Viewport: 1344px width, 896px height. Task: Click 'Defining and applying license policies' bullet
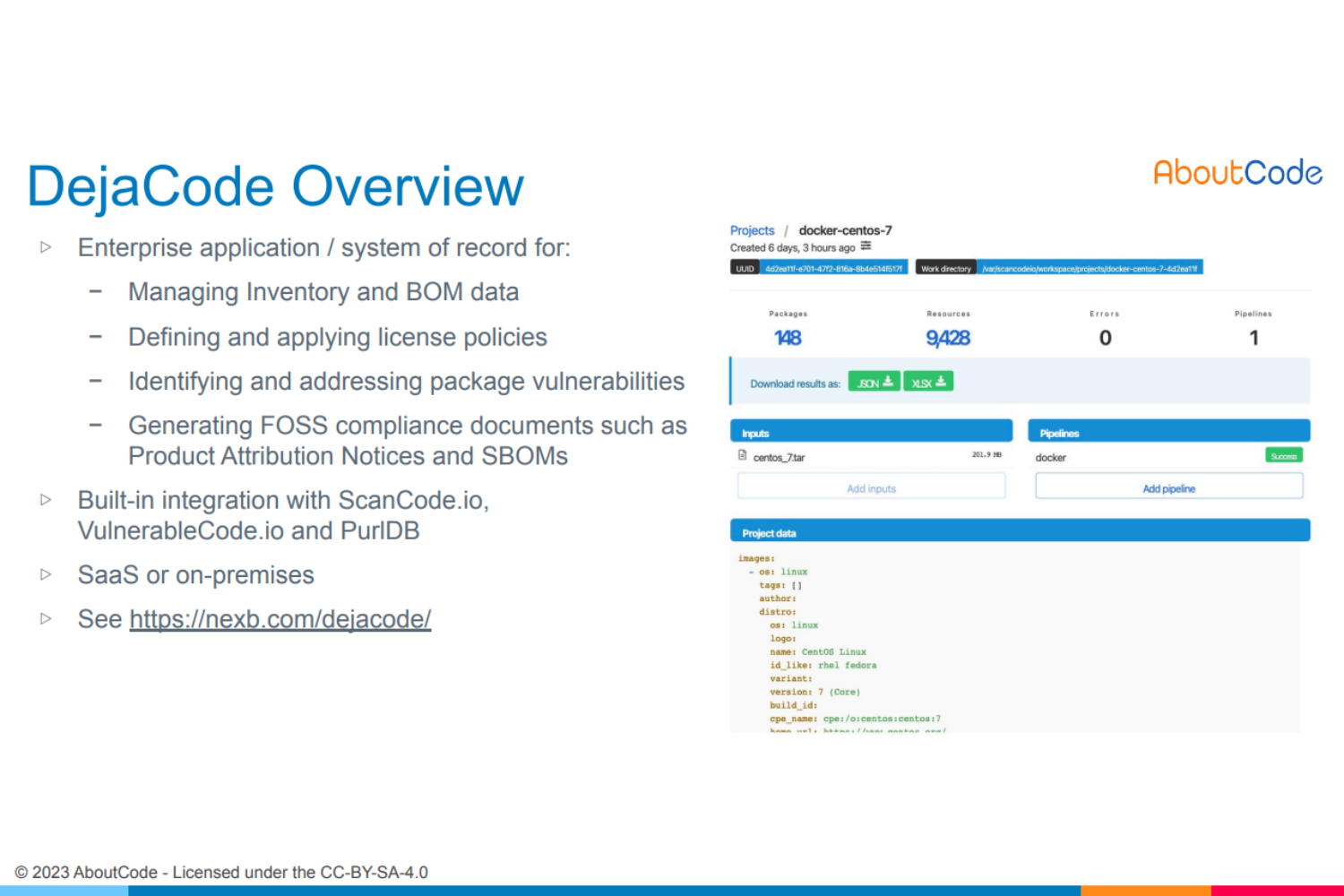(338, 337)
